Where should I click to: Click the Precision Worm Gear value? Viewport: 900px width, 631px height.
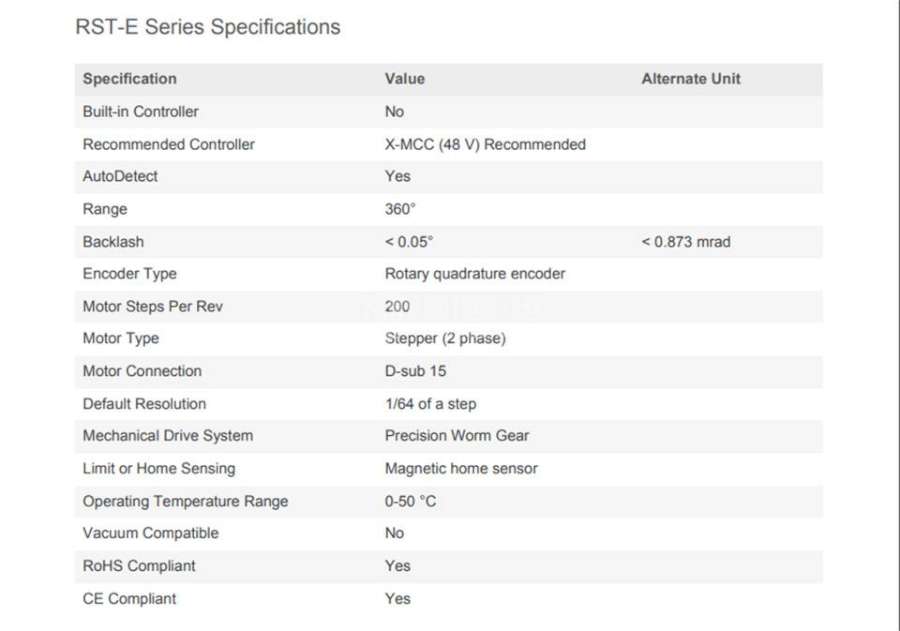click(x=456, y=436)
